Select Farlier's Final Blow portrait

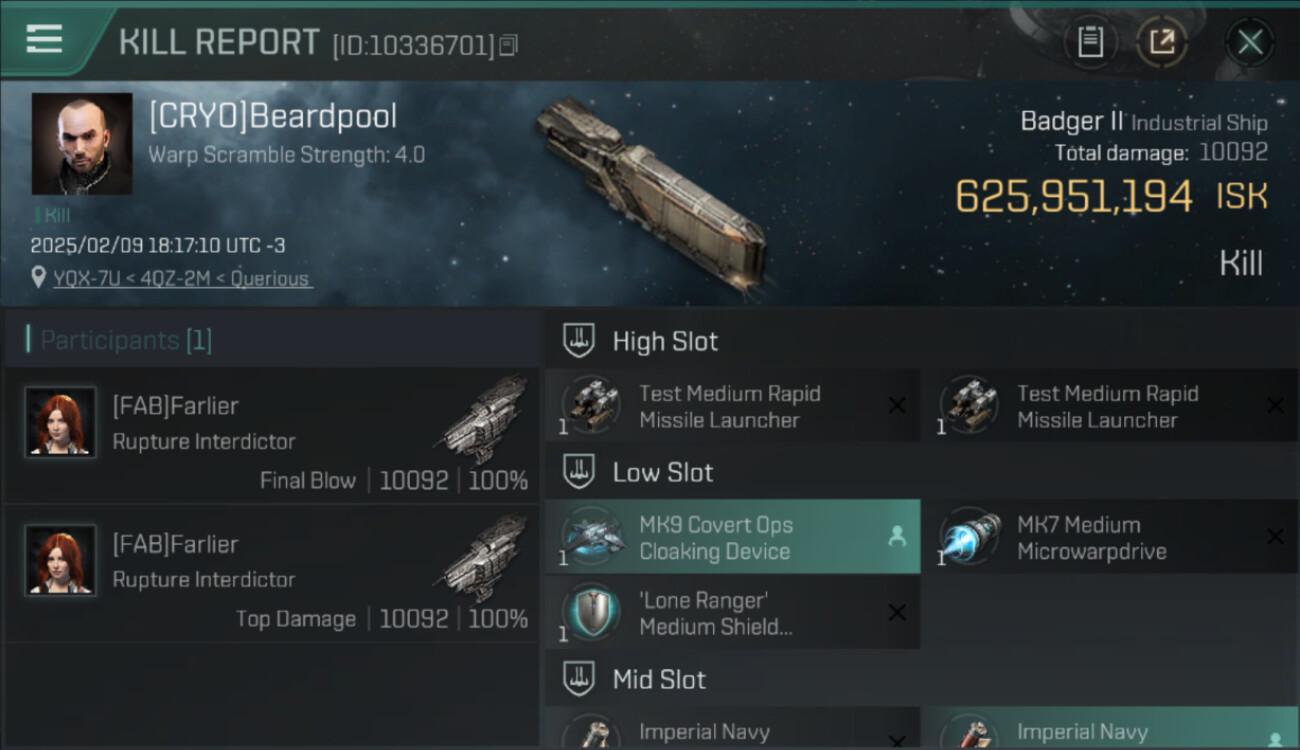click(x=60, y=421)
